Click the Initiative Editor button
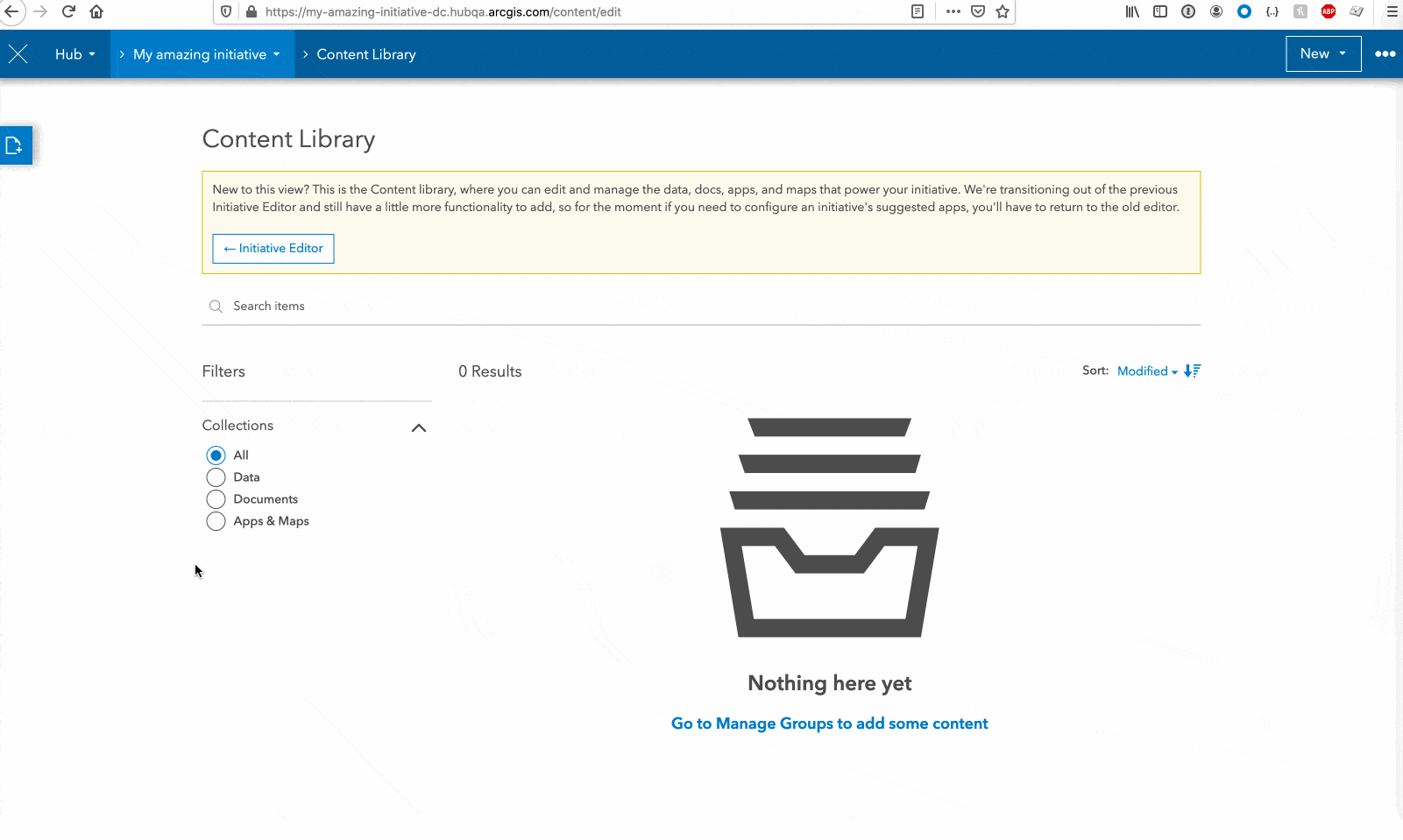 [273, 248]
